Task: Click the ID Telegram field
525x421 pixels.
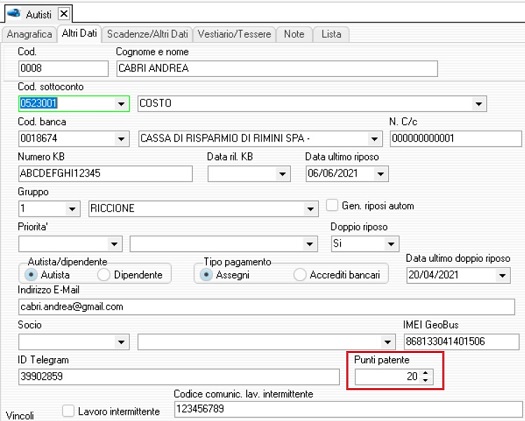Action: 179,376
